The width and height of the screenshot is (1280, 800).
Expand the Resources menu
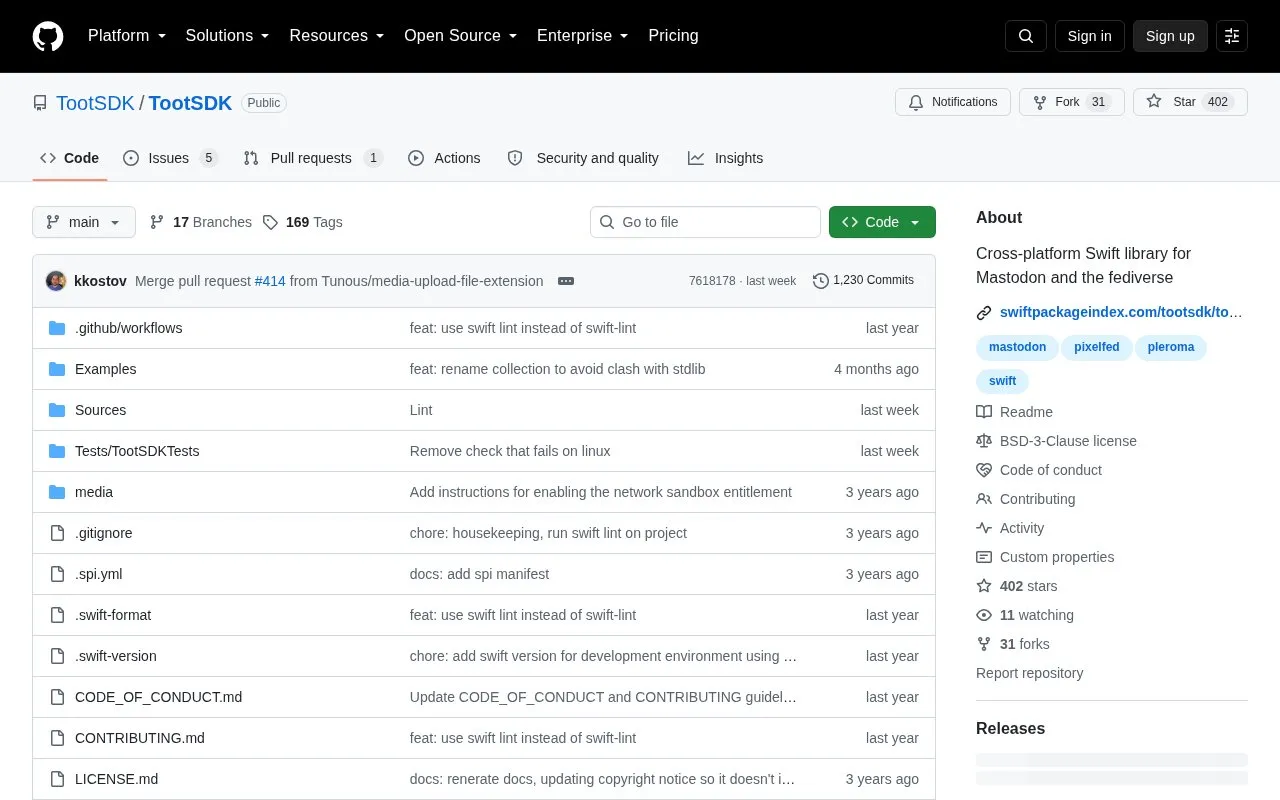point(337,36)
